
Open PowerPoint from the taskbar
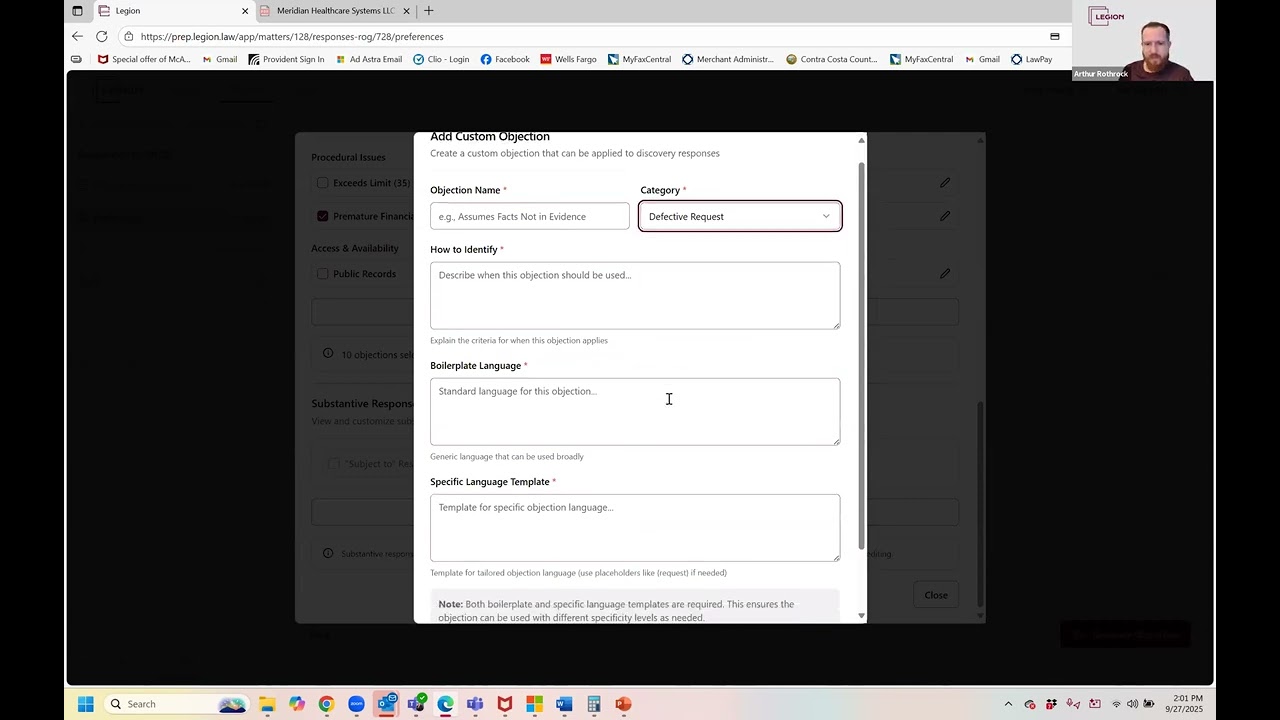623,704
